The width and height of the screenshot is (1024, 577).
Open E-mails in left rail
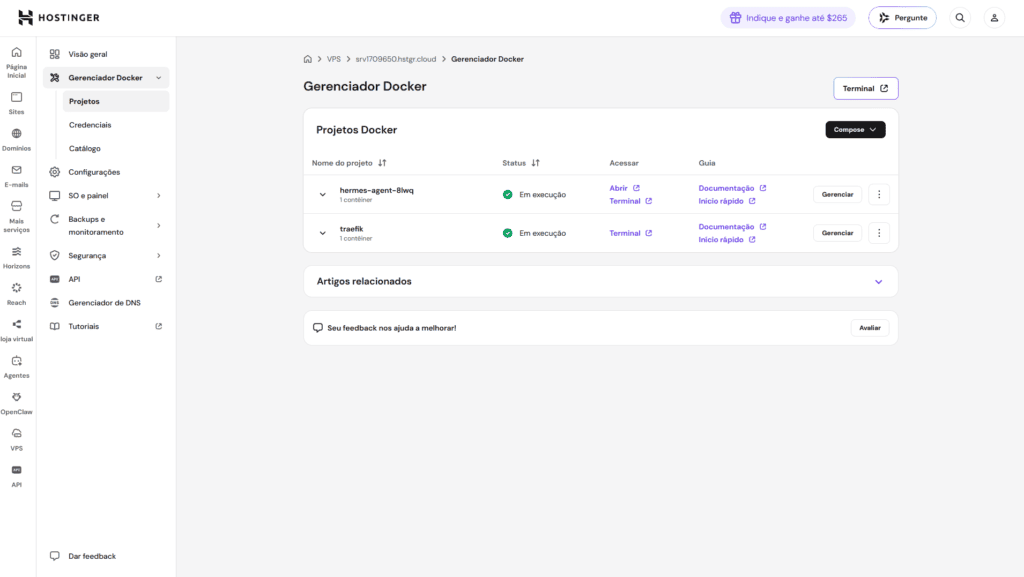pyautogui.click(x=16, y=176)
